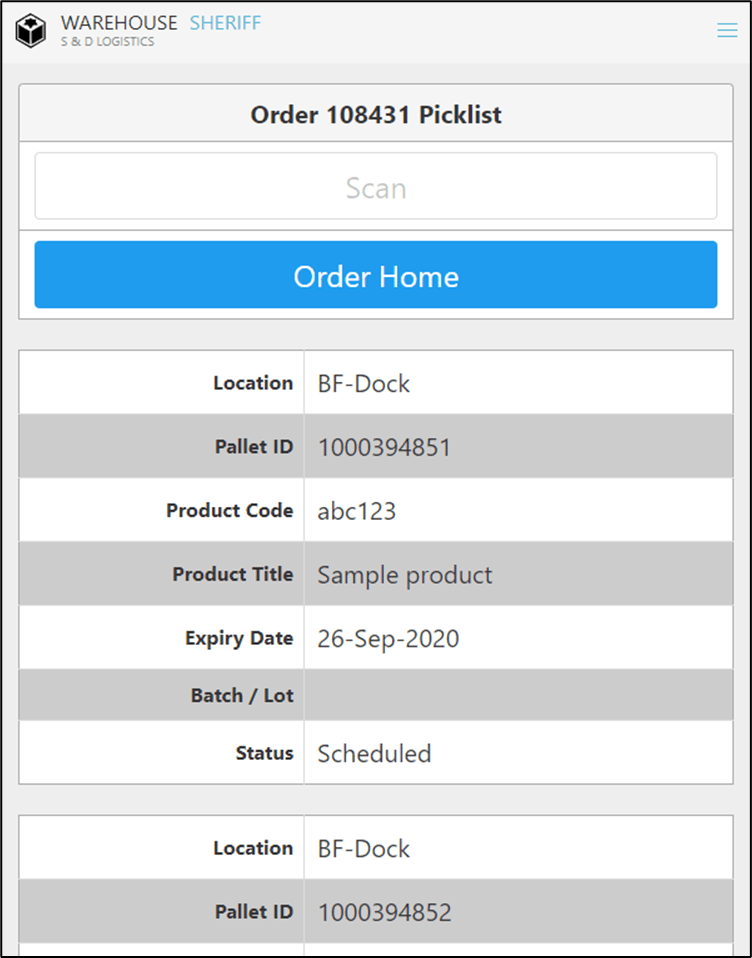The width and height of the screenshot is (752, 958).
Task: Click BF-Dock location for pallet 1000394851
Action: 363,383
